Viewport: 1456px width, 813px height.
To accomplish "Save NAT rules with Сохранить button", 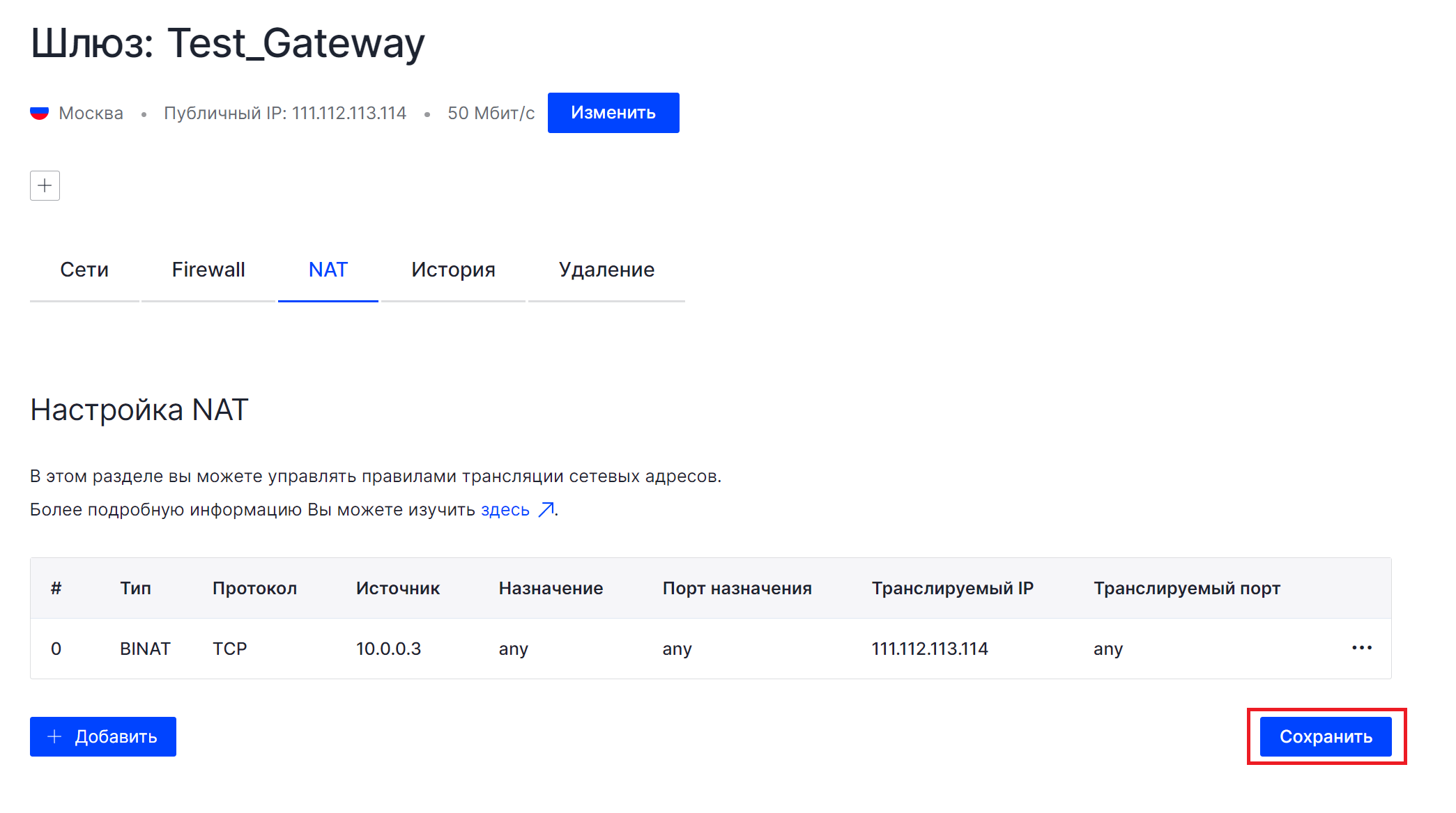I will click(1326, 736).
